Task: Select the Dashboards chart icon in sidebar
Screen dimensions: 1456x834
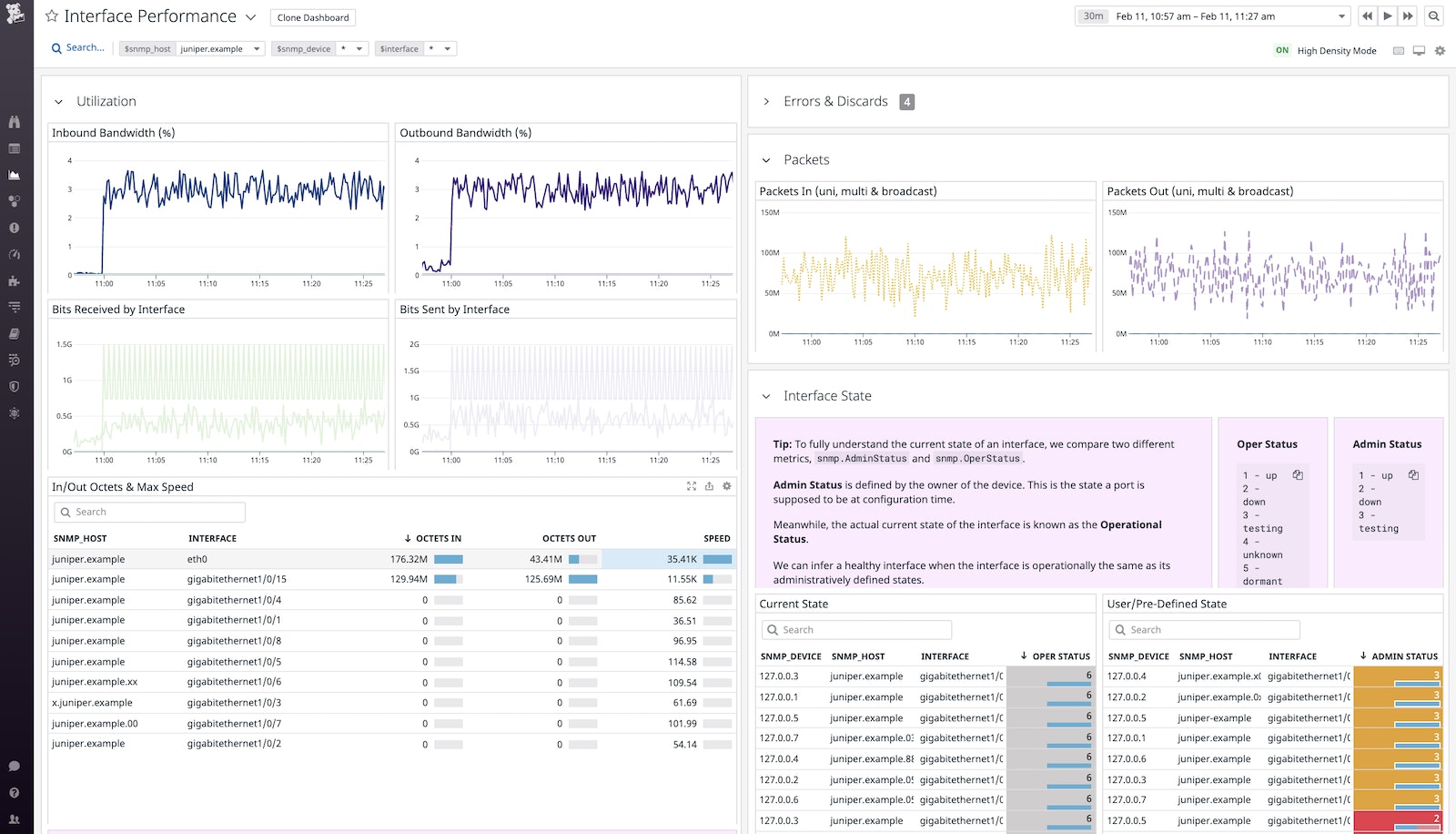Action: [x=14, y=175]
